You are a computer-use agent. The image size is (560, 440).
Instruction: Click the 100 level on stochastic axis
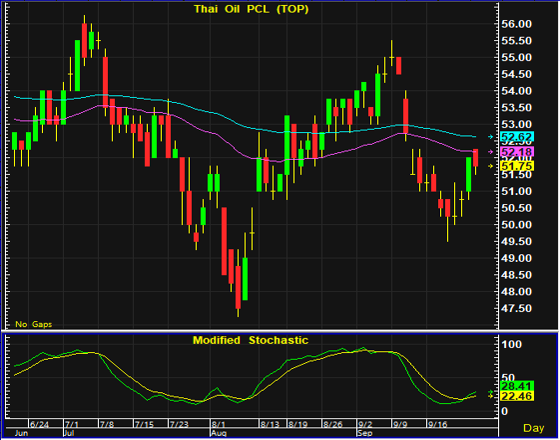click(x=512, y=345)
